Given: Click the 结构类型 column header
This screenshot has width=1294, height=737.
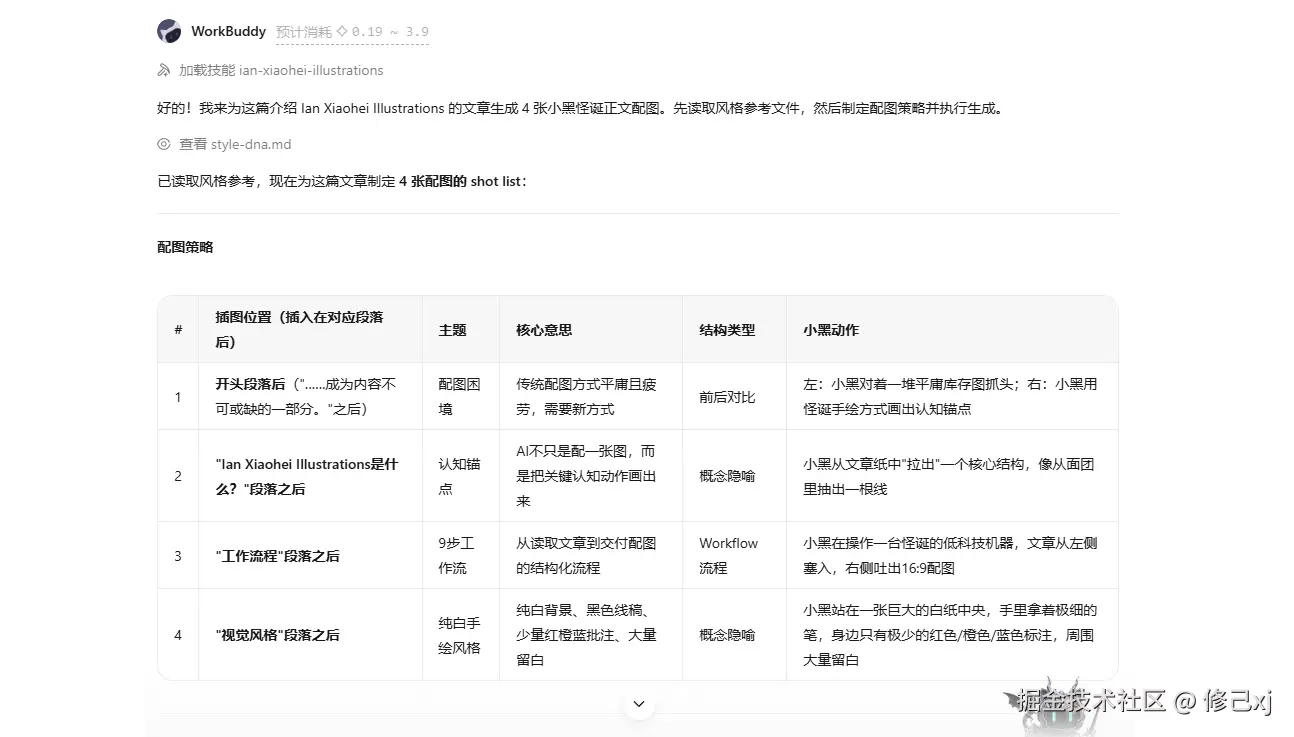Looking at the screenshot, I should (727, 330).
